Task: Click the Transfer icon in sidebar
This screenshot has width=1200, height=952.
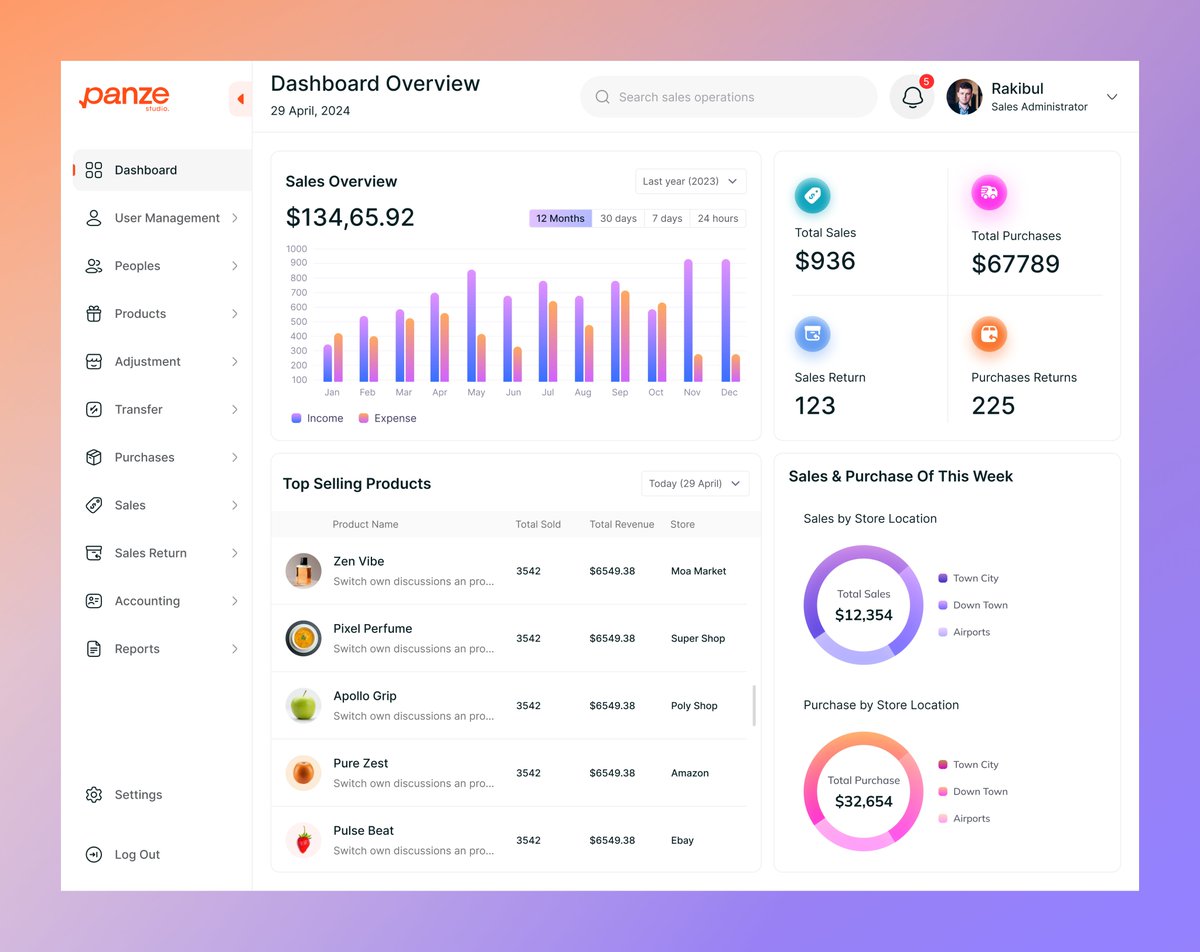Action: 94,409
